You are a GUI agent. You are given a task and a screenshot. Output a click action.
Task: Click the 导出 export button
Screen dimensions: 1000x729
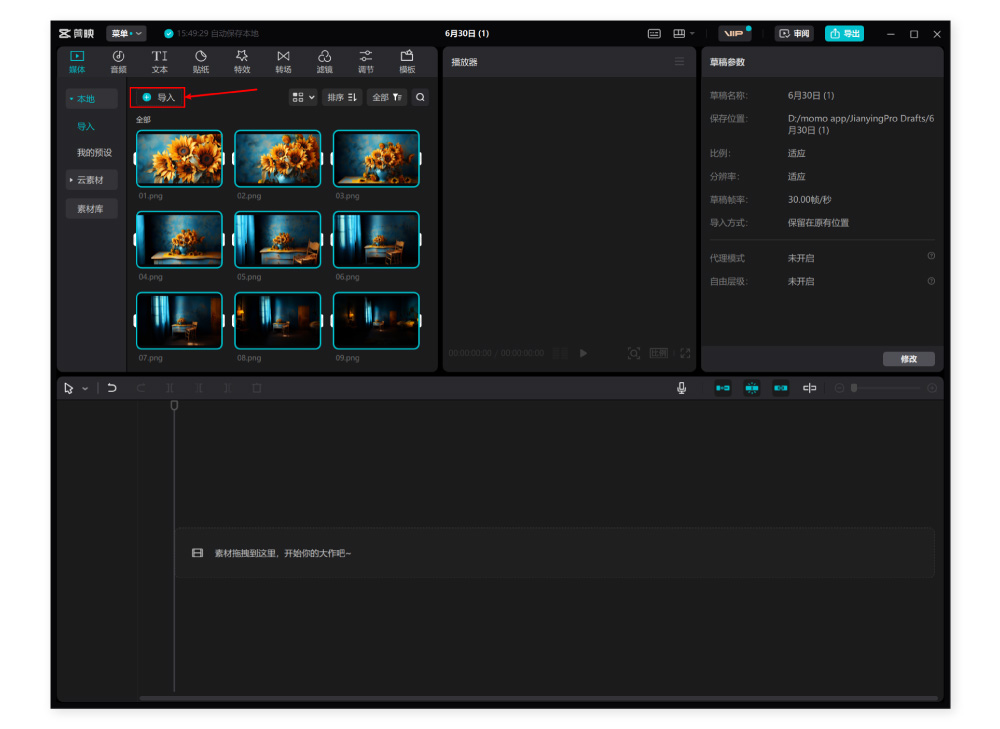pyautogui.click(x=844, y=33)
